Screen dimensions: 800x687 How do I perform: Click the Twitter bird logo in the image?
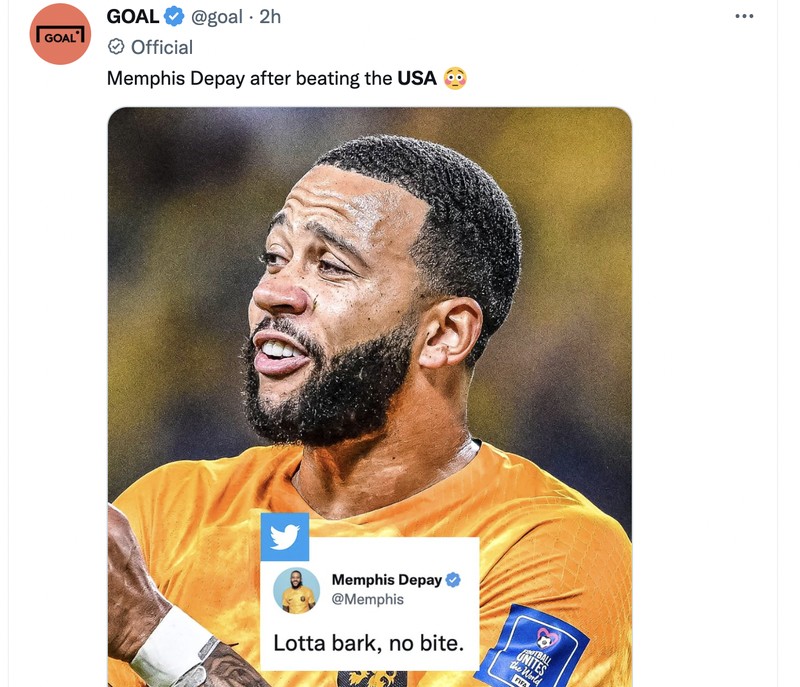pyautogui.click(x=285, y=537)
